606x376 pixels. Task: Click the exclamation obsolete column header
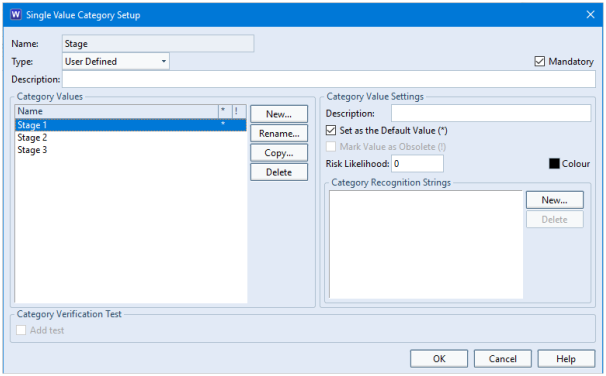coord(239,111)
